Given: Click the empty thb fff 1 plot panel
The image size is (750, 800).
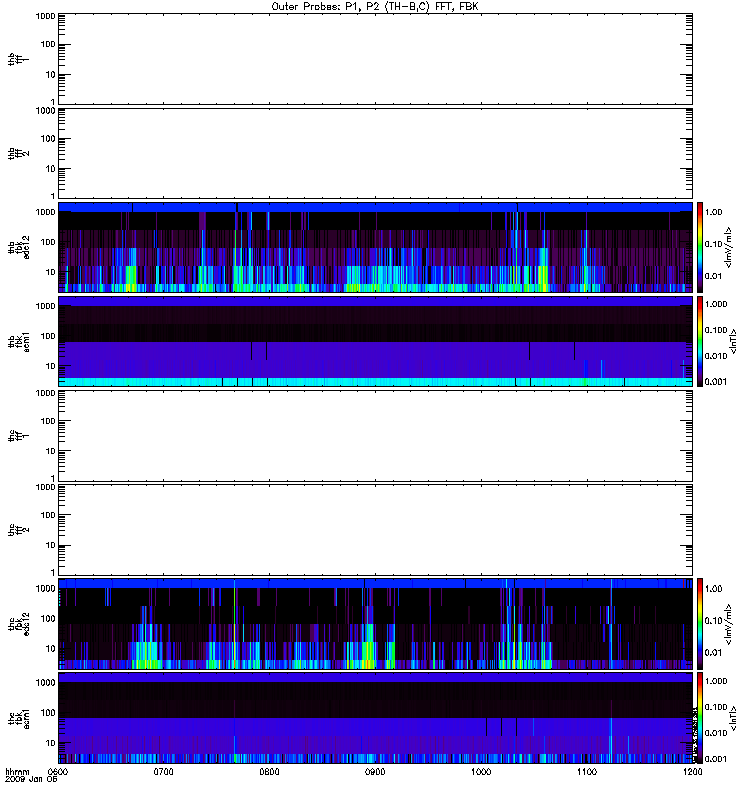Looking at the screenshot, I should point(375,59).
